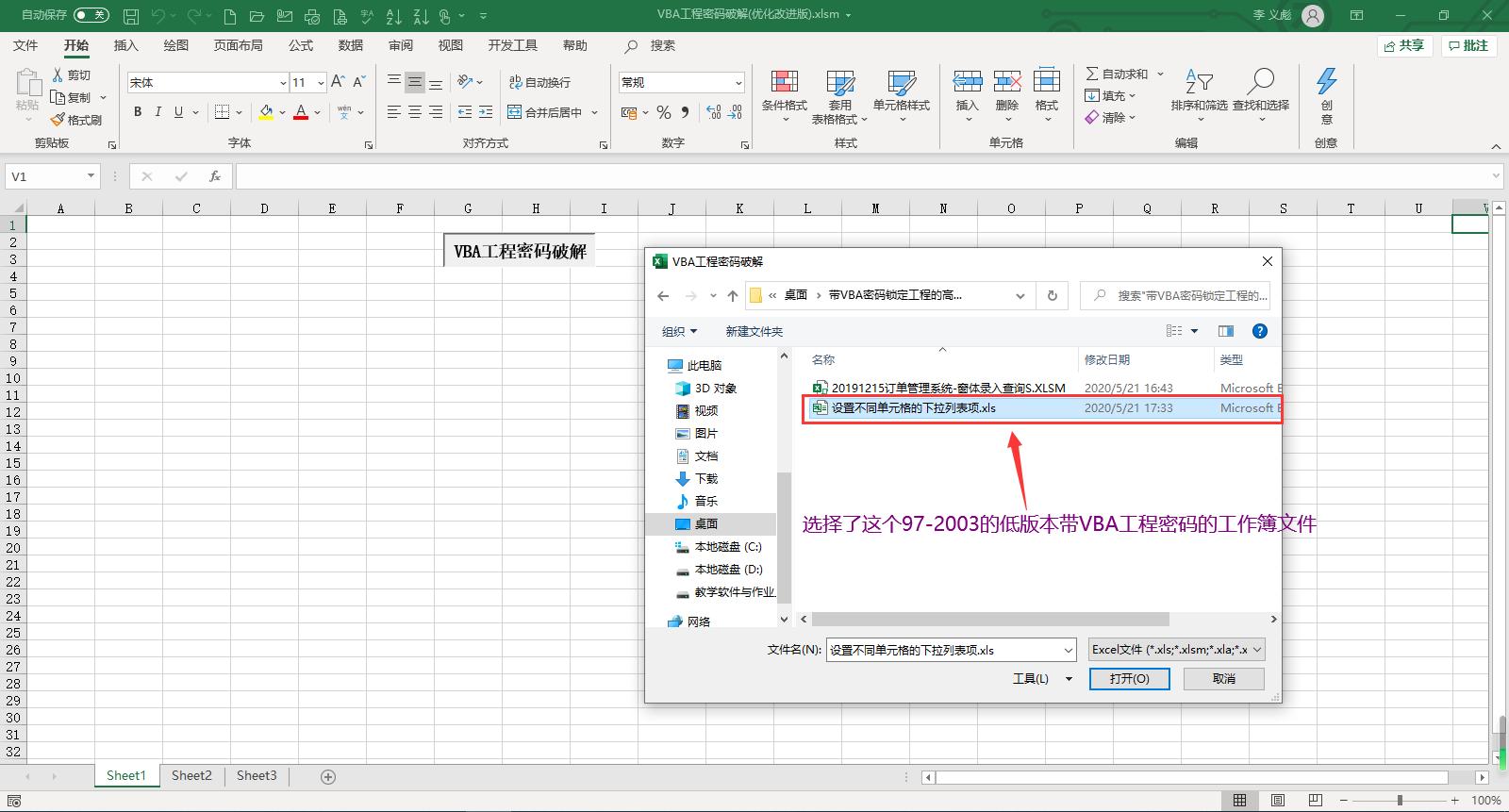Expand the dialog address path dropdown
1509x812 pixels.
coord(1020,295)
